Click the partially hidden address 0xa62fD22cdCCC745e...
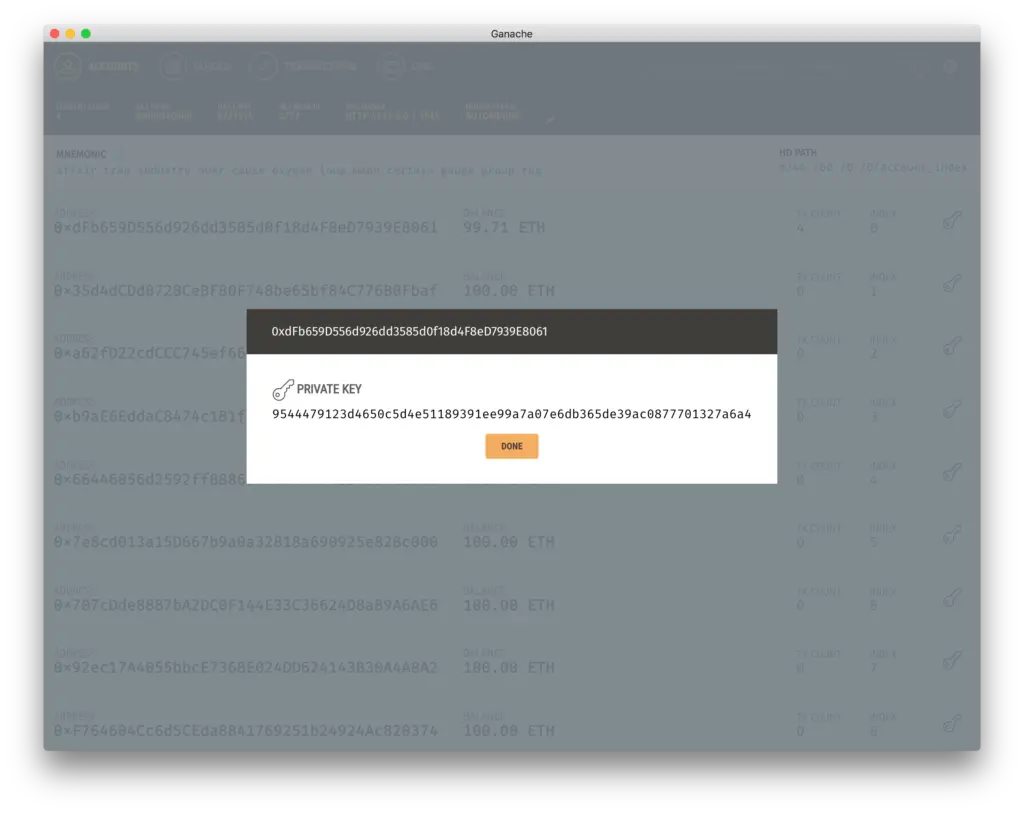The width and height of the screenshot is (1024, 813). (150, 353)
